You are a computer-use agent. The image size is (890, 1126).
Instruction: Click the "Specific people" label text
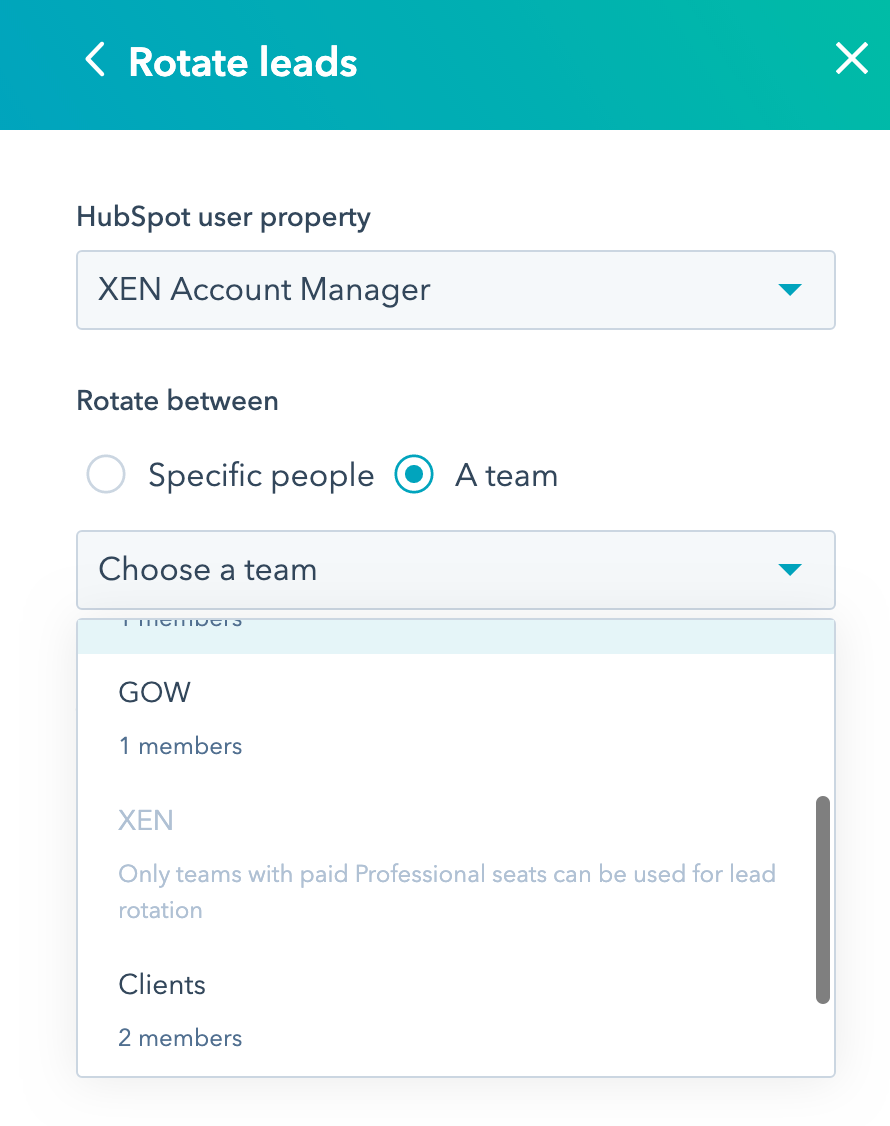click(x=260, y=475)
